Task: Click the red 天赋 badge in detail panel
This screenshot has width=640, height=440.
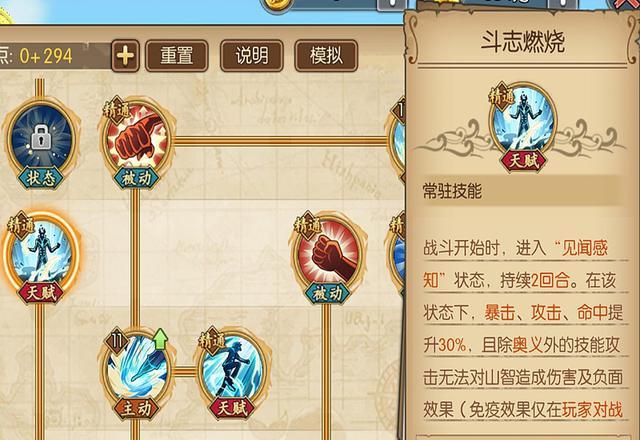Action: click(x=523, y=161)
